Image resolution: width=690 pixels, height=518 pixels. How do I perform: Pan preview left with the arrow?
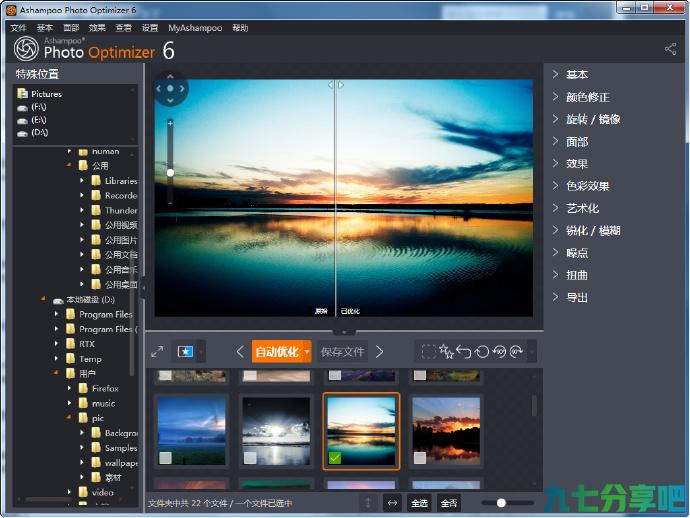(158, 88)
